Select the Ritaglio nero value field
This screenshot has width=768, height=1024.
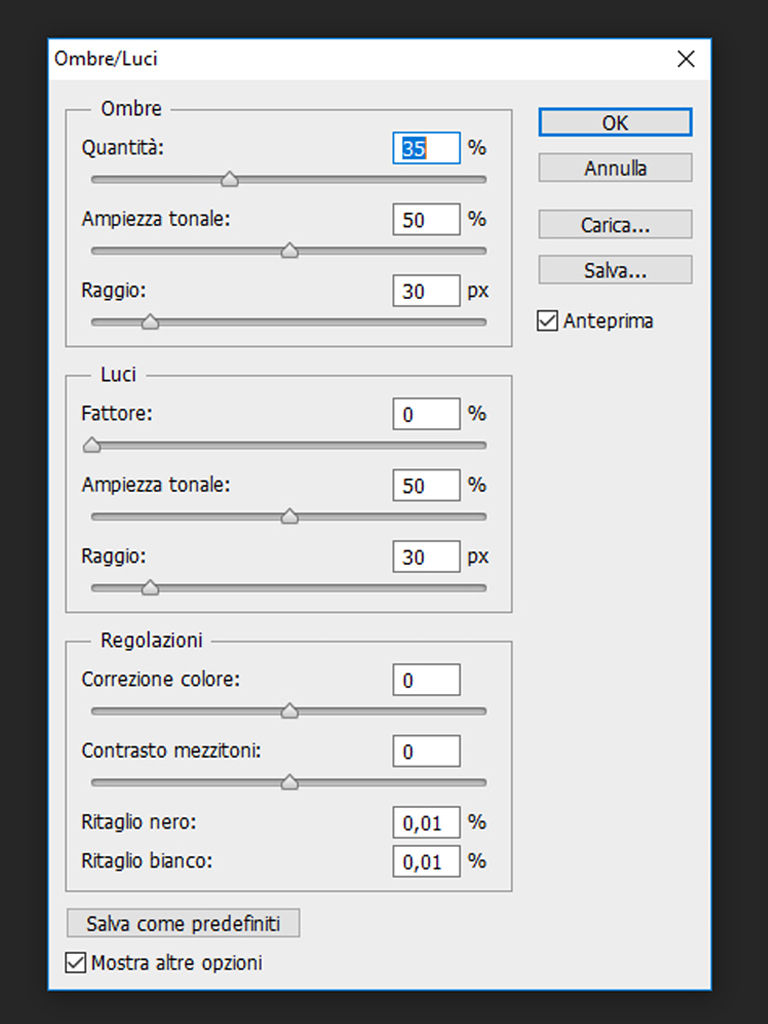(x=427, y=823)
